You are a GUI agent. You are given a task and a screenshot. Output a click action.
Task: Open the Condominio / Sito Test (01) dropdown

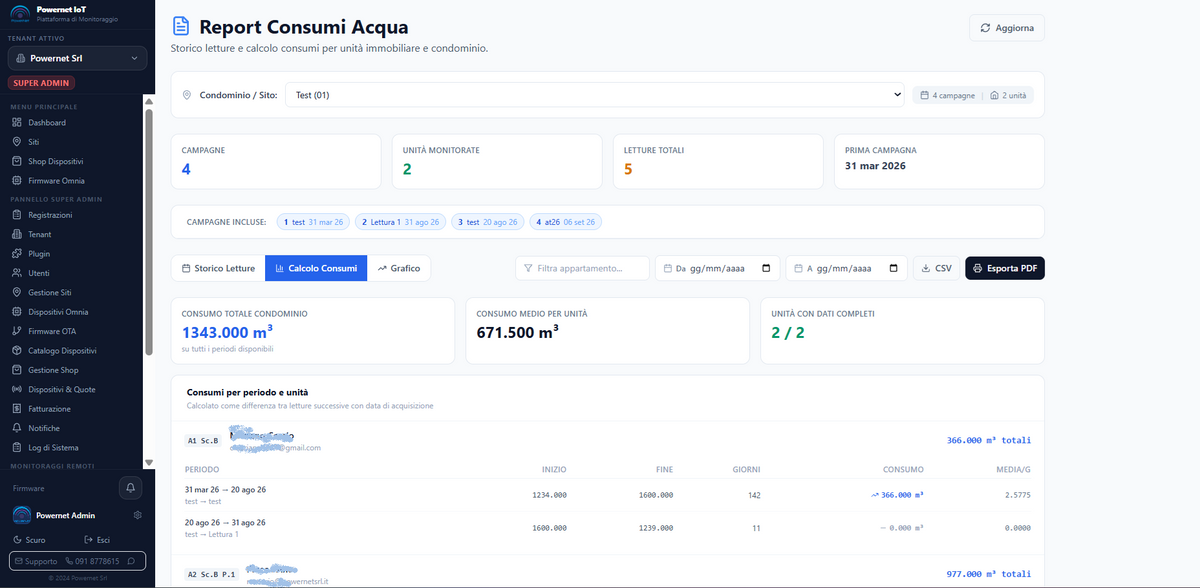(595, 95)
